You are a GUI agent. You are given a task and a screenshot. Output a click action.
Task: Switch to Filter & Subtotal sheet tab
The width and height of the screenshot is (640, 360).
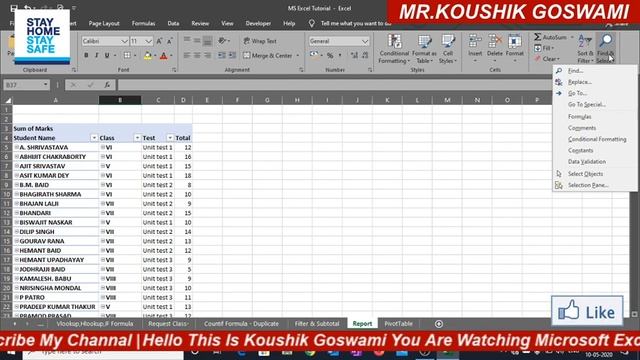[x=317, y=324]
